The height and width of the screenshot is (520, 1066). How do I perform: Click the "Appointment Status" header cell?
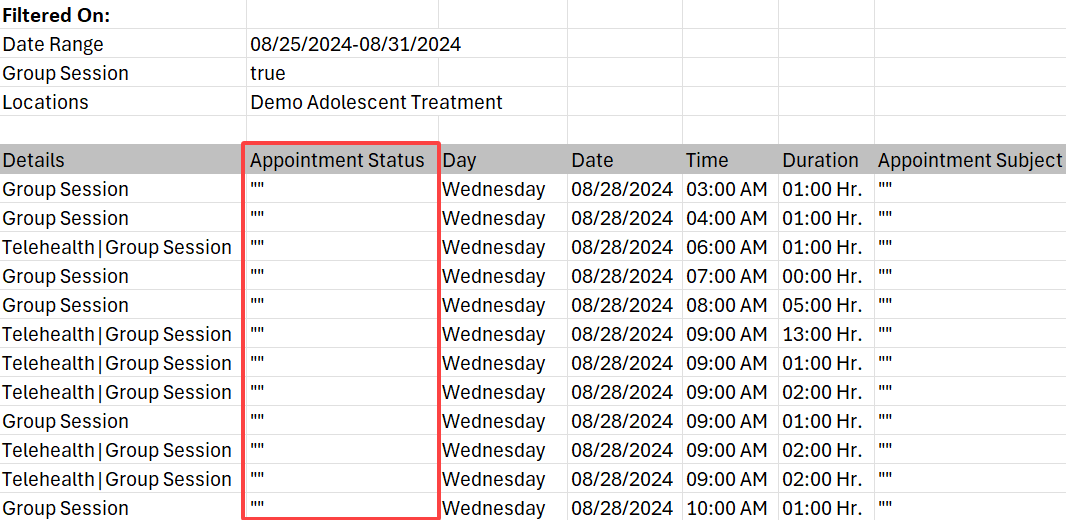337,160
